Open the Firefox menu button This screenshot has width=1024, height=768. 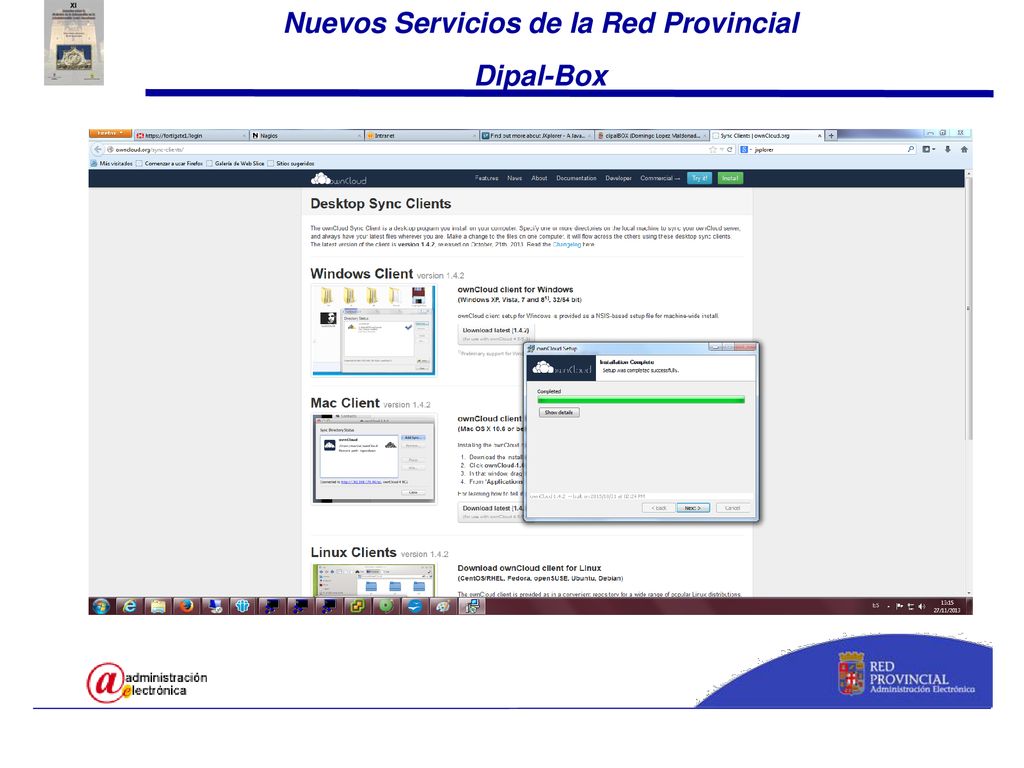pyautogui.click(x=110, y=133)
